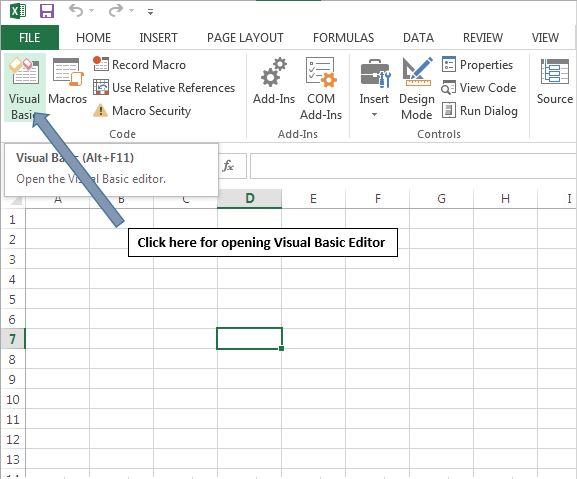The width and height of the screenshot is (577, 479).
Task: Start Record Macro
Action: [139, 65]
